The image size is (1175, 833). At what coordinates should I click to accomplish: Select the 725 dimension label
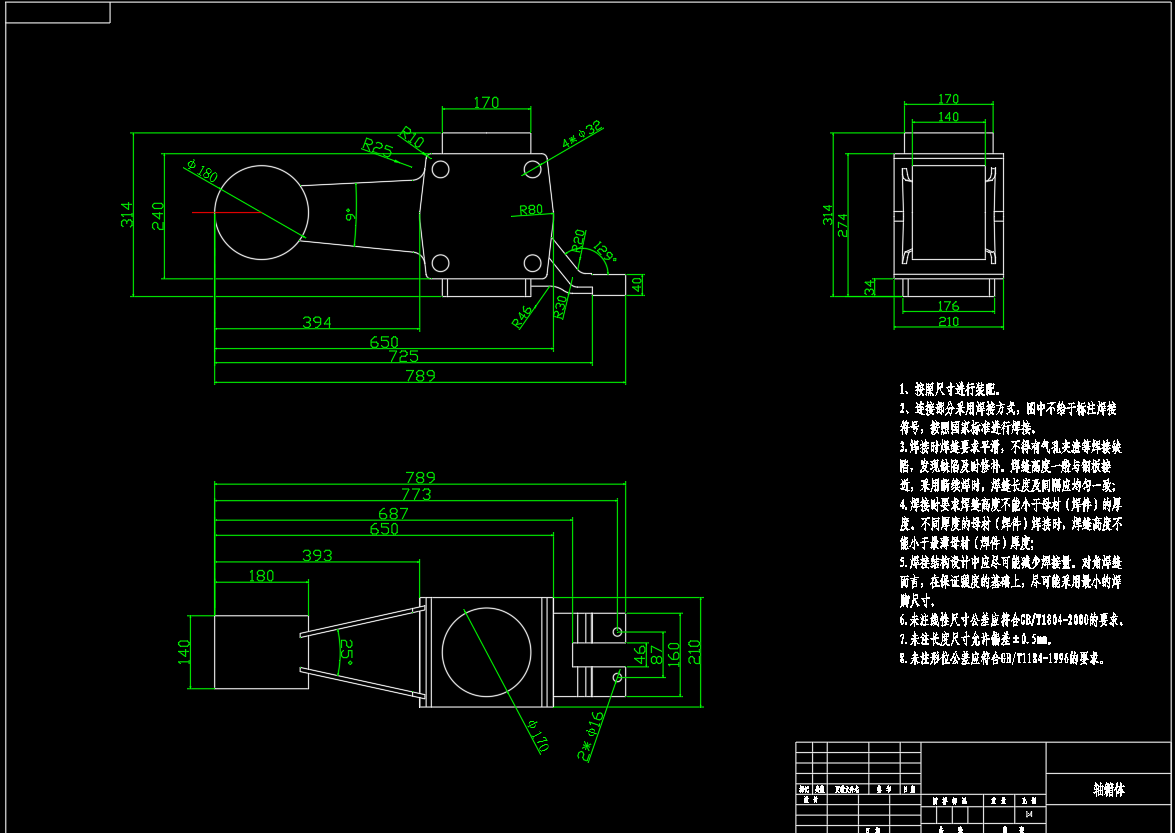tap(403, 356)
